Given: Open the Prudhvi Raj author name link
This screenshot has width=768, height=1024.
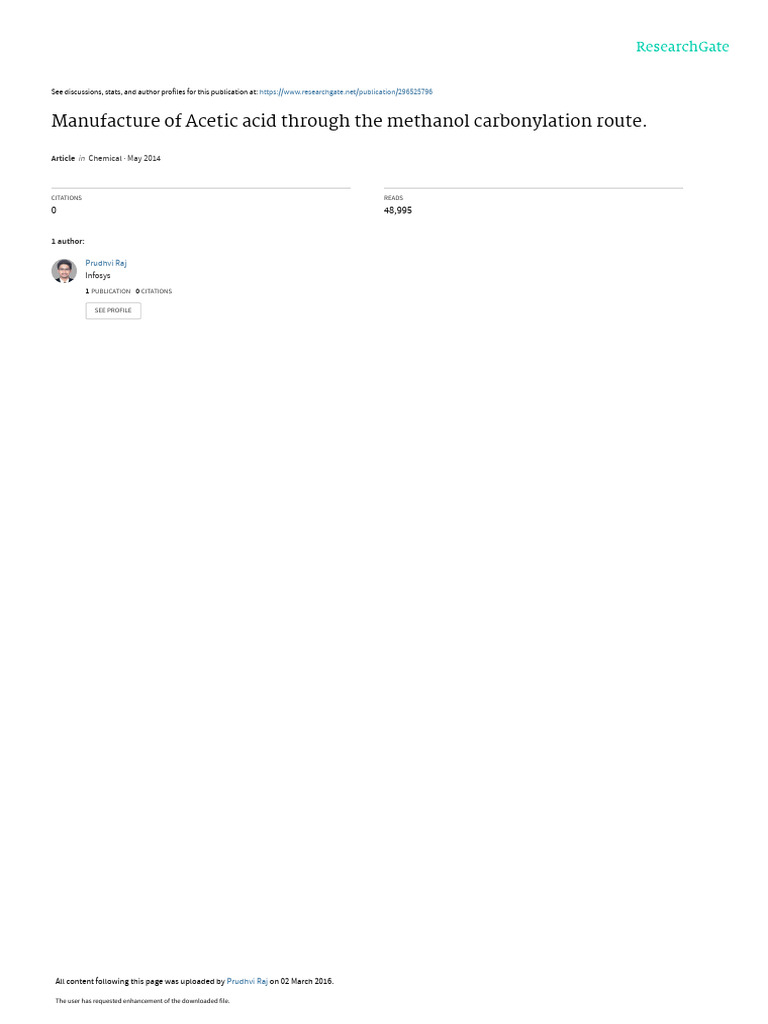Looking at the screenshot, I should pos(106,263).
